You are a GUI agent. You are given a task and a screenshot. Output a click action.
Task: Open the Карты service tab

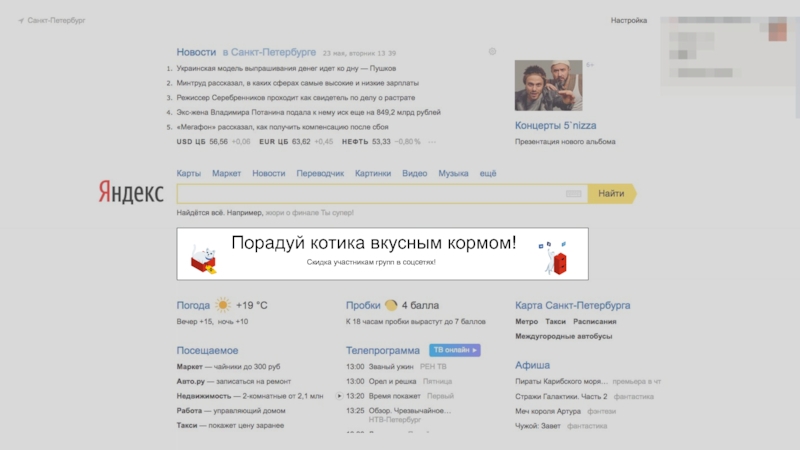click(x=189, y=173)
